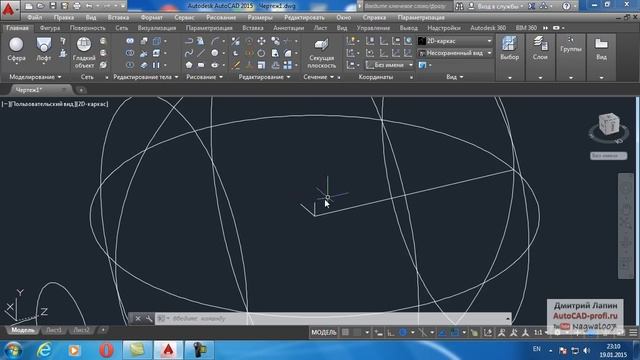Select the line drawing tool in Рисование

tap(201, 53)
